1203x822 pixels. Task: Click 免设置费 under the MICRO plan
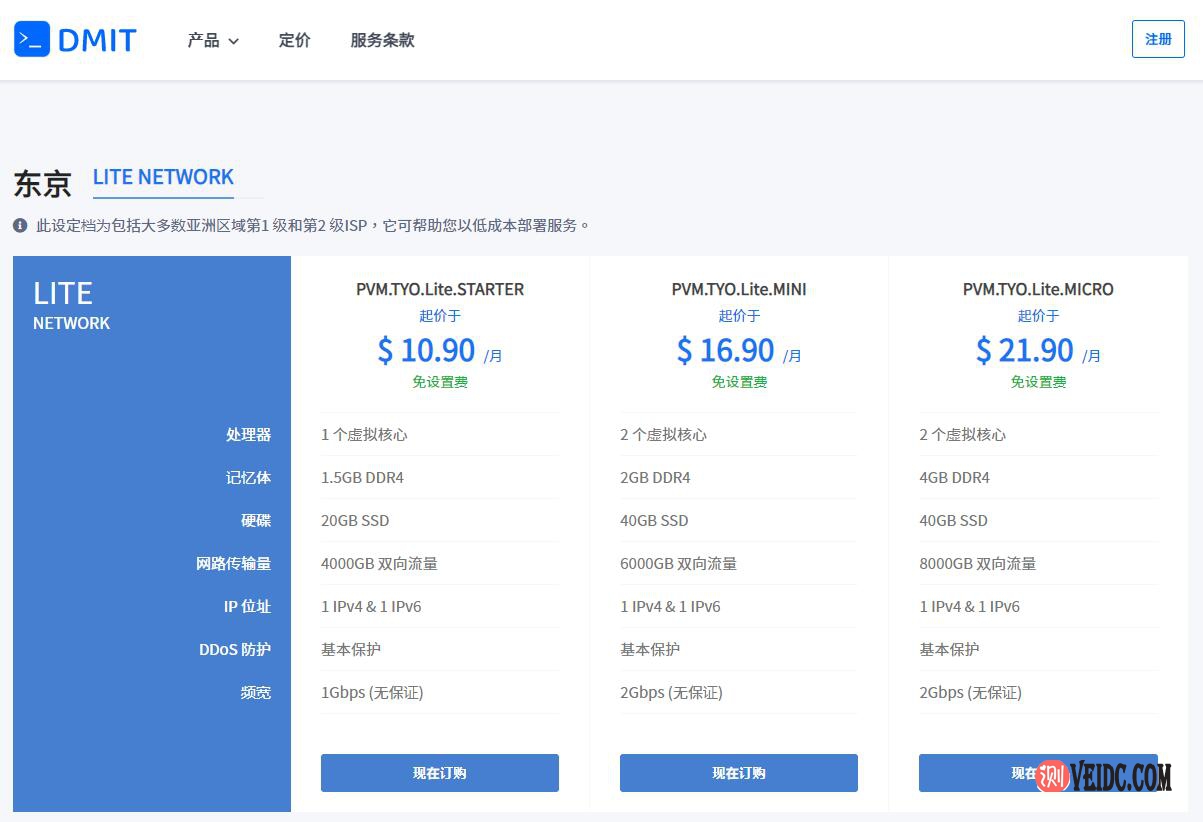click(1038, 381)
